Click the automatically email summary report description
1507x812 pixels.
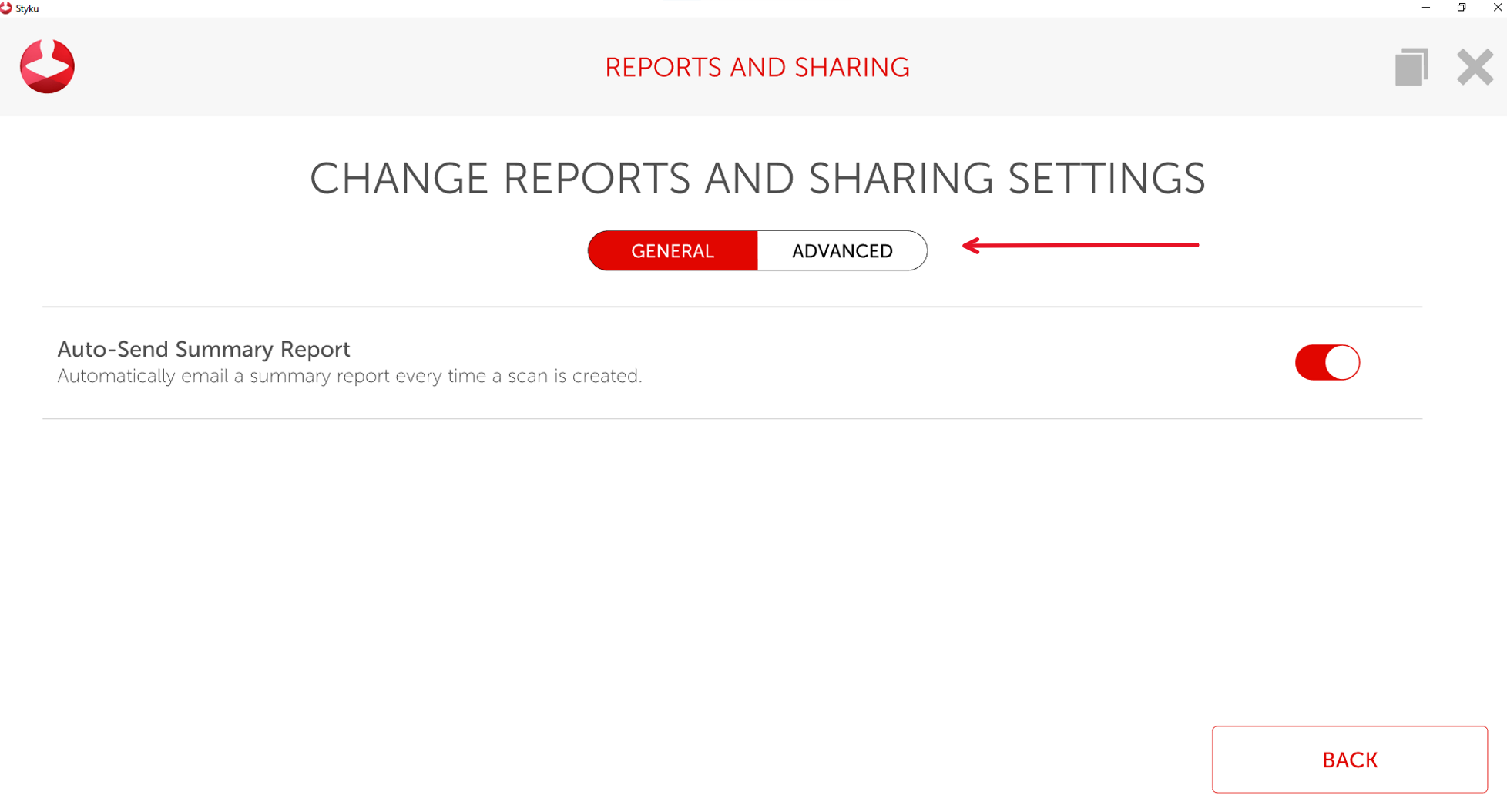pyautogui.click(x=349, y=376)
